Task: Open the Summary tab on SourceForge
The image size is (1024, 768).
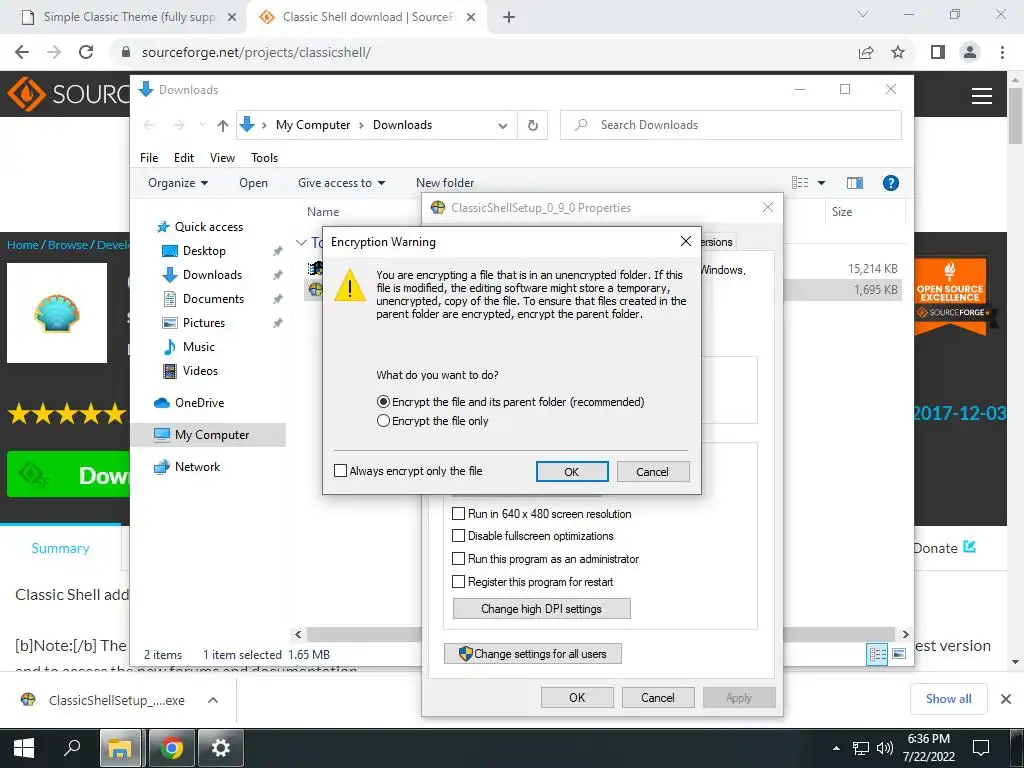Action: click(60, 549)
